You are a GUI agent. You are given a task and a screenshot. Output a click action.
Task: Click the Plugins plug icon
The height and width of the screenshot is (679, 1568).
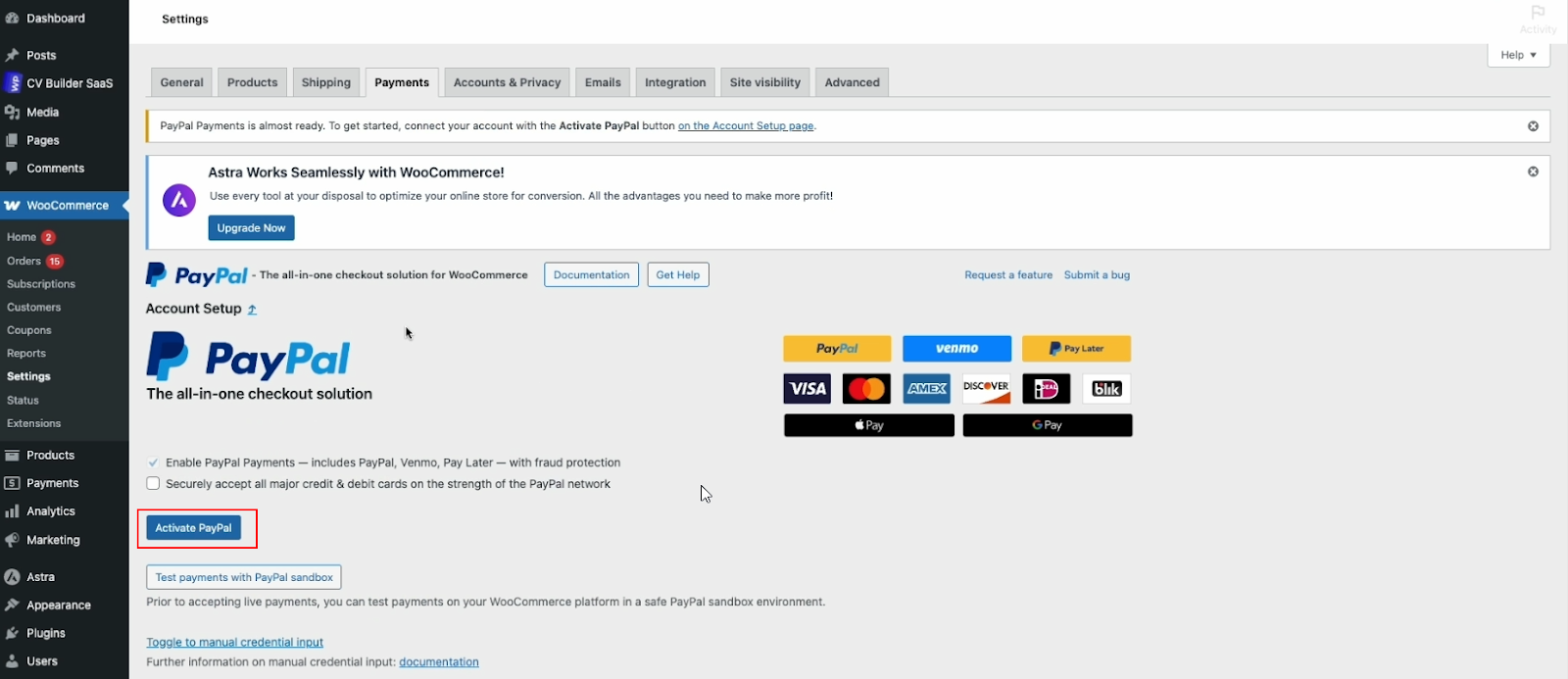click(x=12, y=633)
